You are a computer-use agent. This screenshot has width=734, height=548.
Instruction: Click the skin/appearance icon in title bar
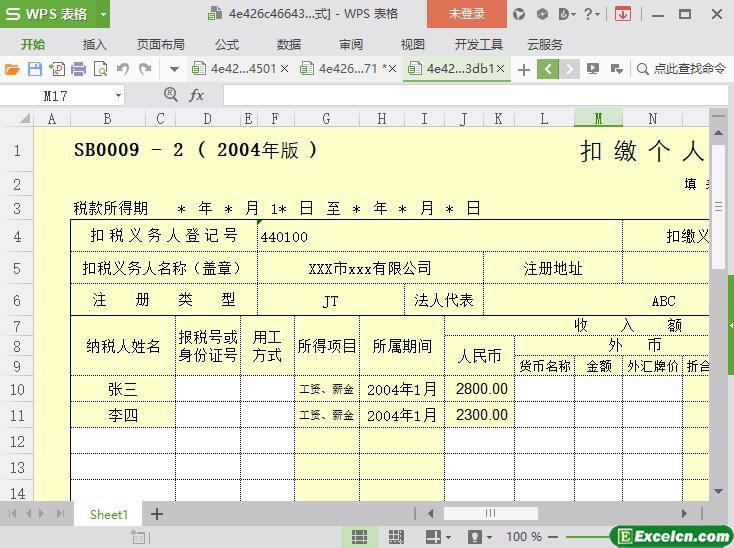(x=519, y=15)
